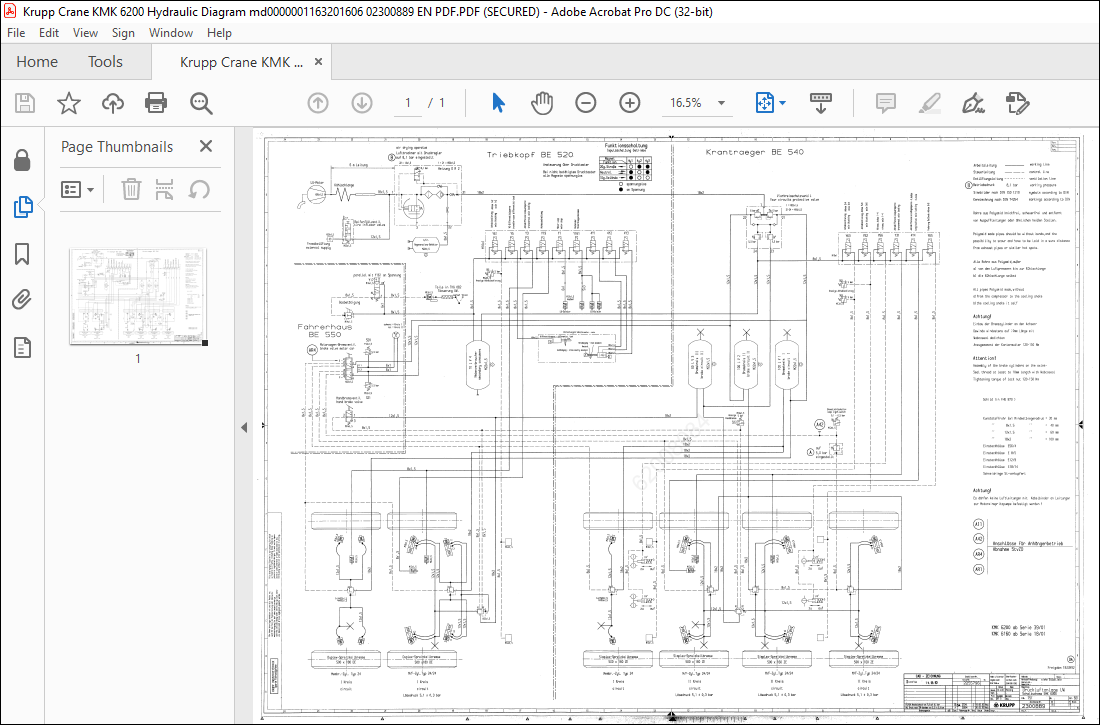
Task: Click the current page number field
Action: point(408,103)
